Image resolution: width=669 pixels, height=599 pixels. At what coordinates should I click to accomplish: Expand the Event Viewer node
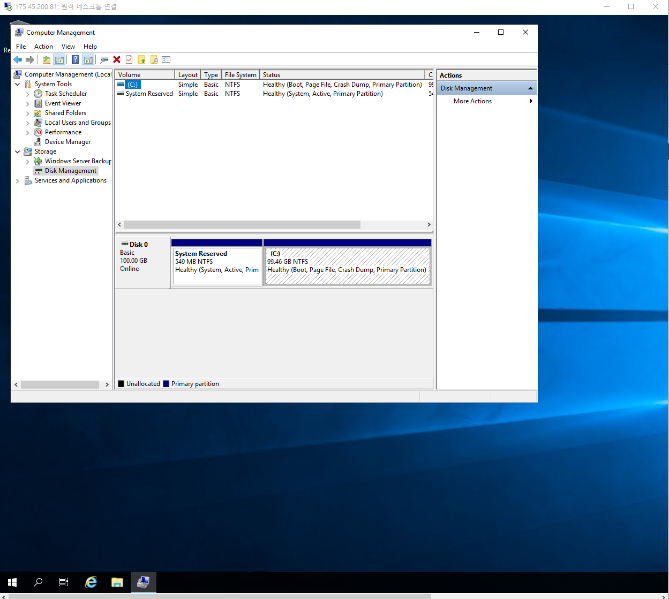pos(28,104)
